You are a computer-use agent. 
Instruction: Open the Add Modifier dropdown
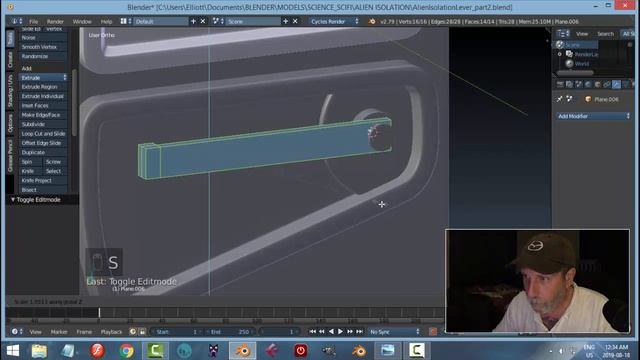click(x=593, y=116)
